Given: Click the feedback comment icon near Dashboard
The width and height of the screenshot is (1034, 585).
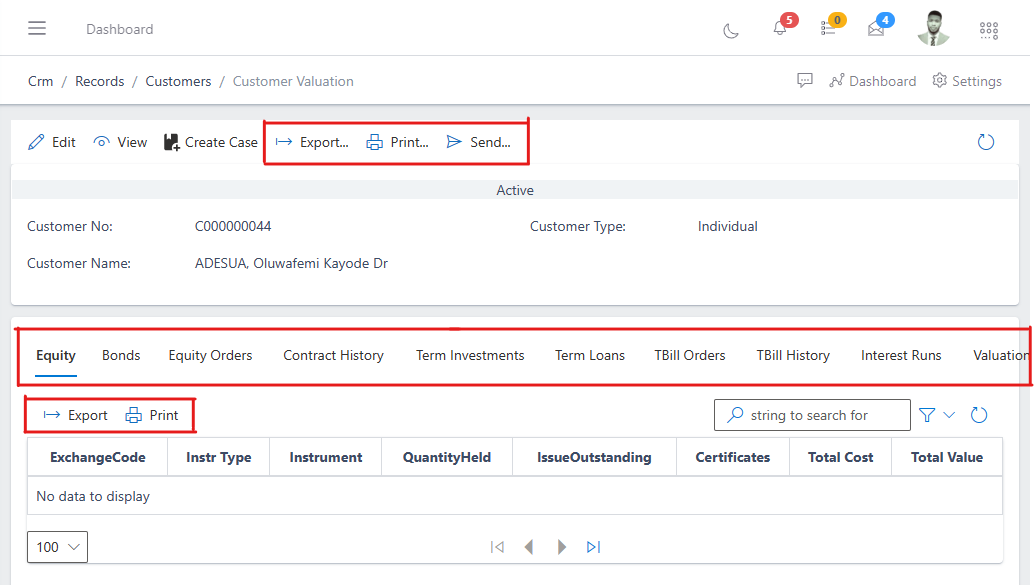Looking at the screenshot, I should click(x=805, y=80).
